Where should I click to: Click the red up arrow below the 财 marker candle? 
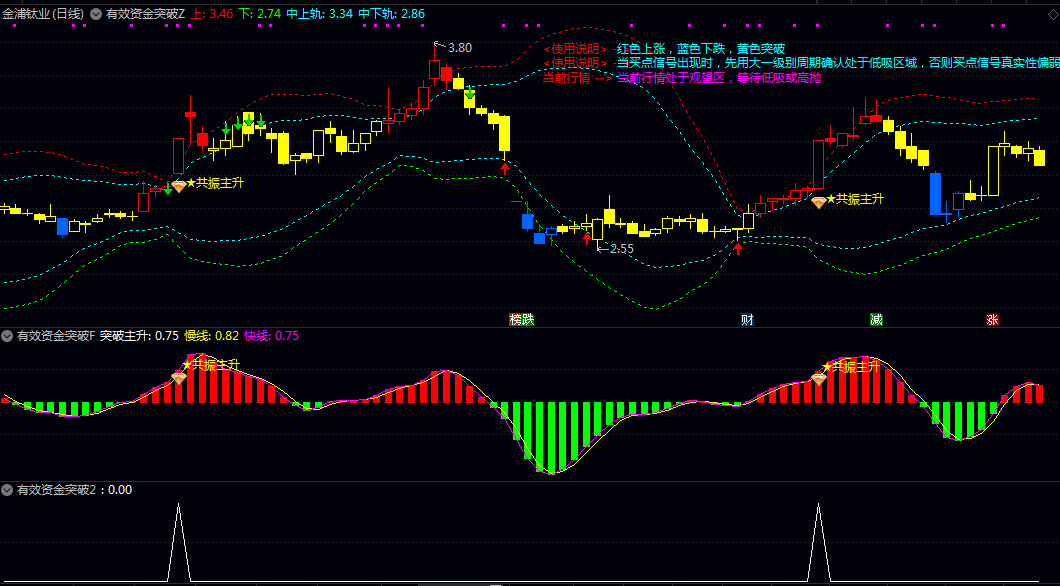click(x=738, y=248)
